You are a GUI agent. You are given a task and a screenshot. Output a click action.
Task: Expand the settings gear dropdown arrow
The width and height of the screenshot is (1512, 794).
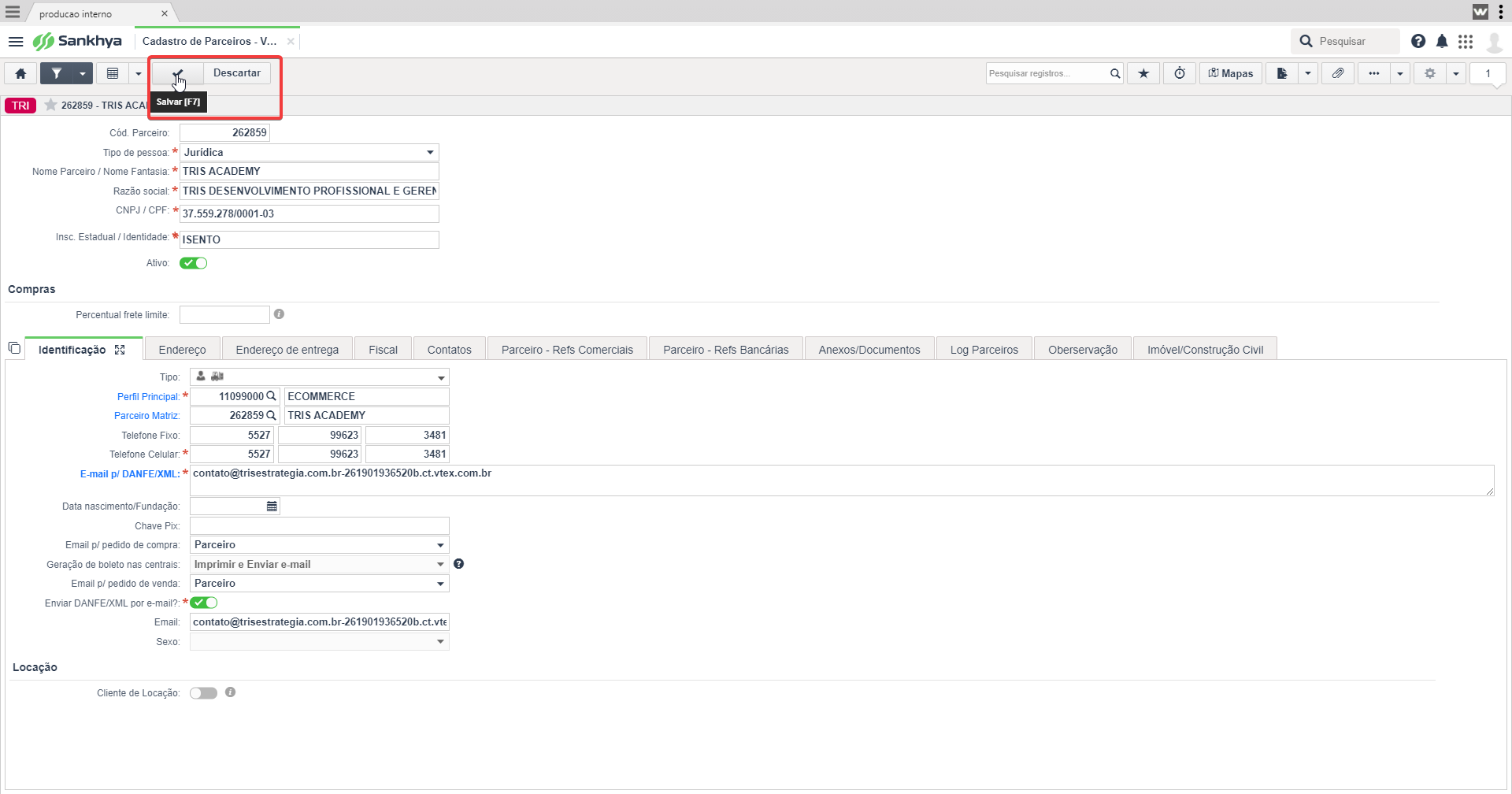coord(1456,73)
